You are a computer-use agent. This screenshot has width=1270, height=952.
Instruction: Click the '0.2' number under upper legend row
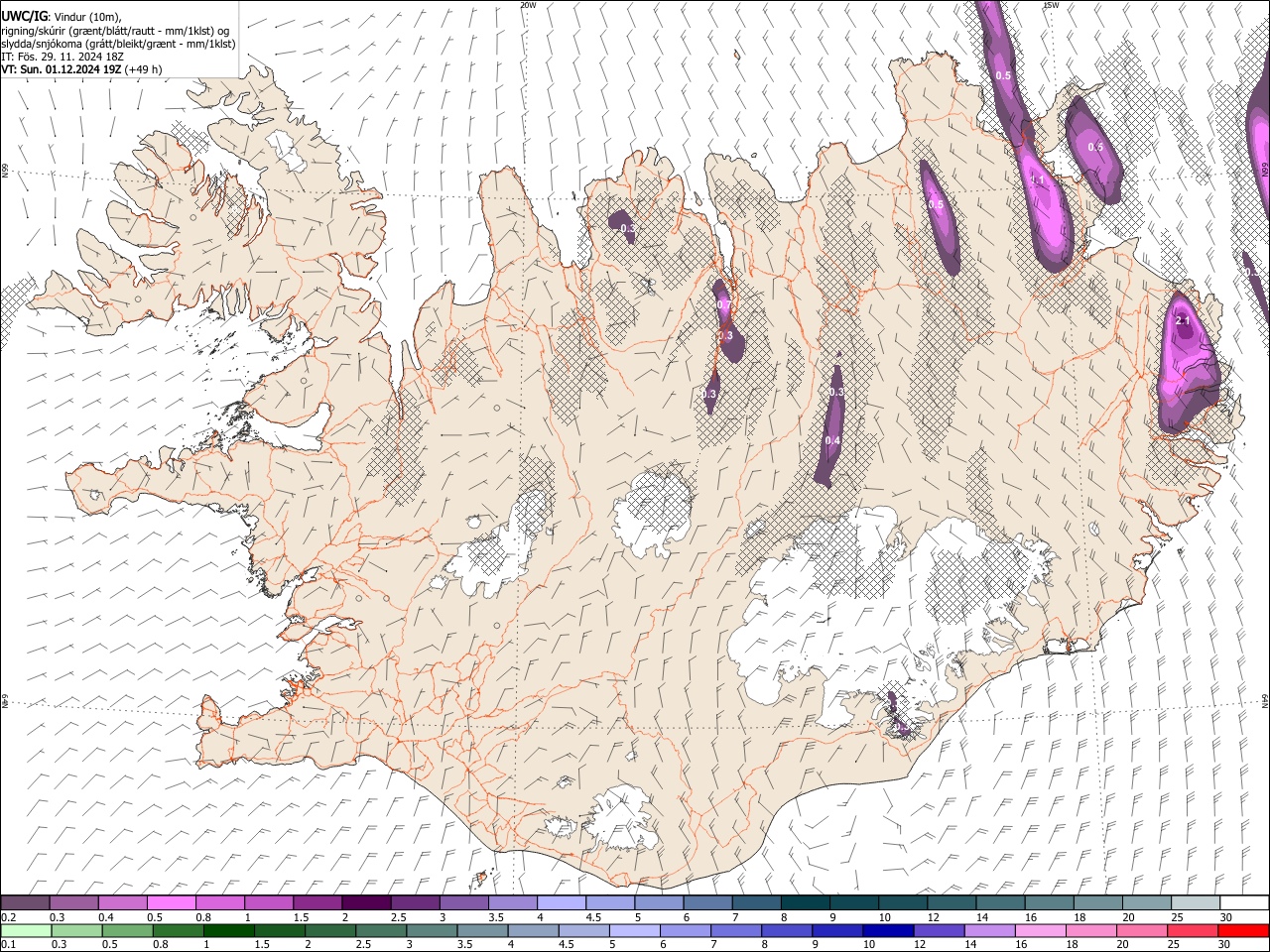8,917
